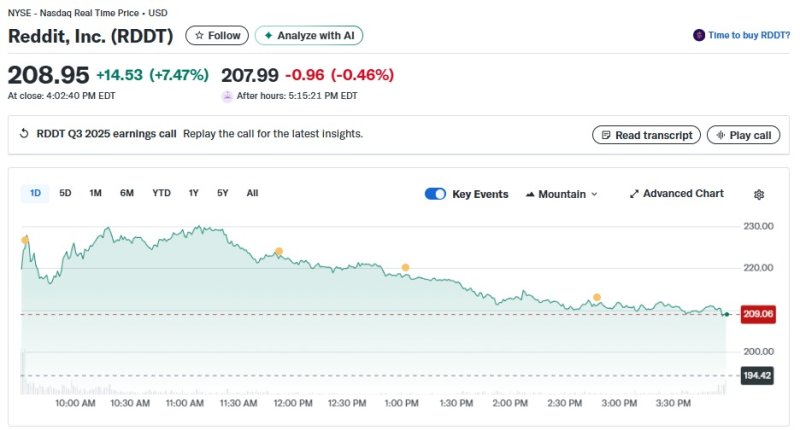Expand the Mountain chart type dropdown
Image resolution: width=800 pixels, height=430 pixels.
(561, 194)
